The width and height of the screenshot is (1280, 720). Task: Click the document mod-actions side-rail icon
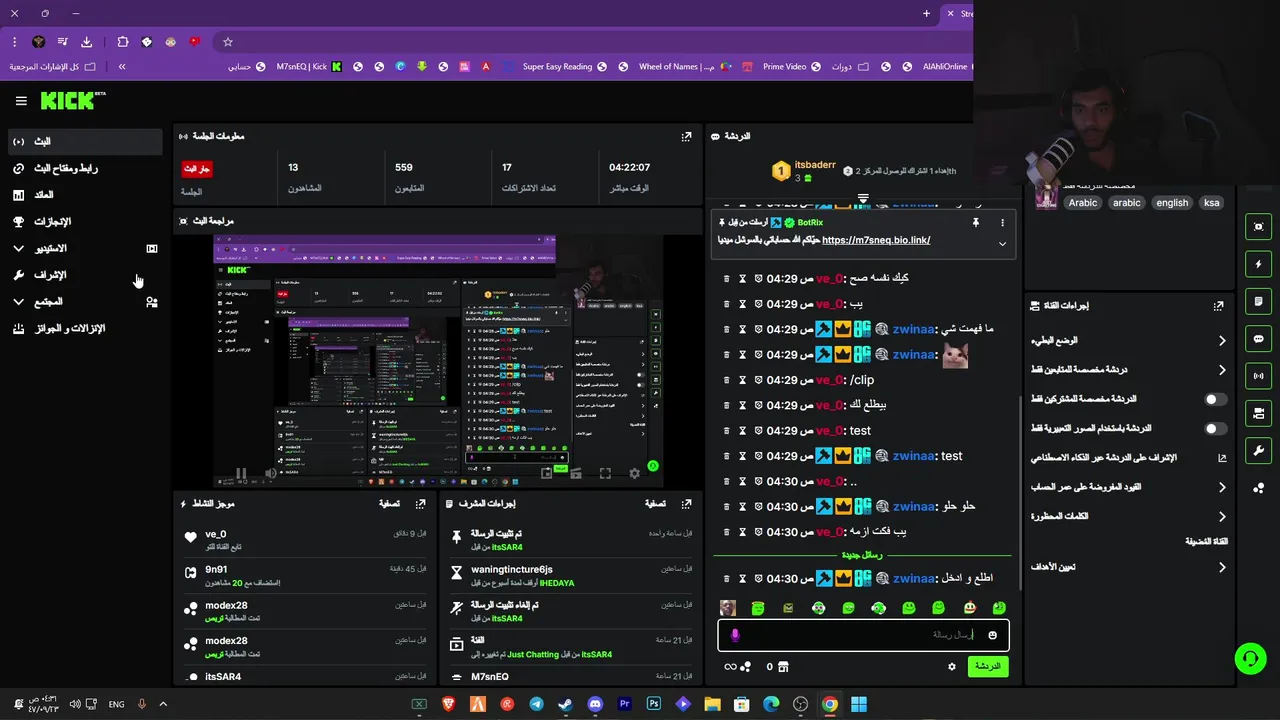(1259, 301)
